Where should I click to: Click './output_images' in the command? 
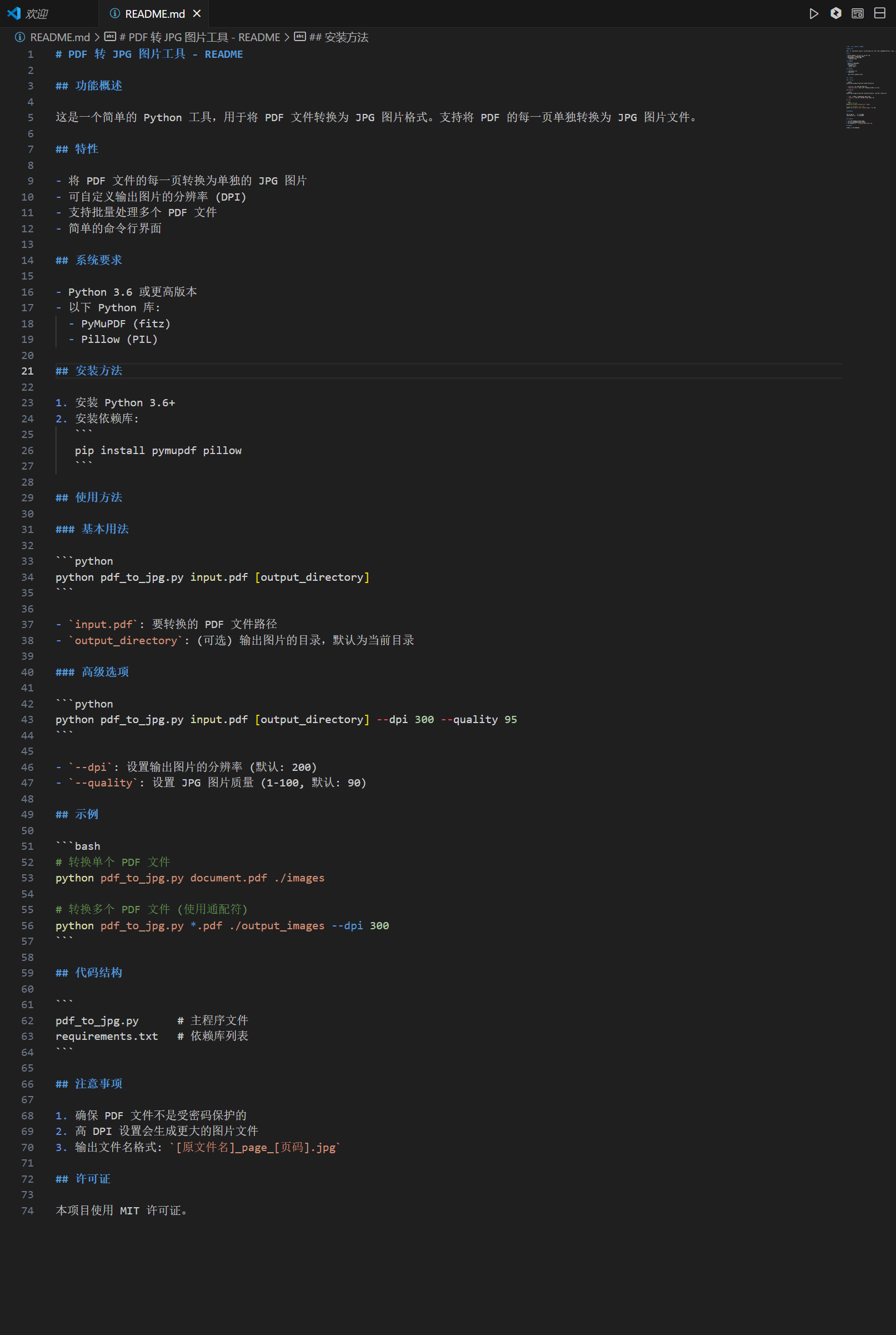click(277, 925)
